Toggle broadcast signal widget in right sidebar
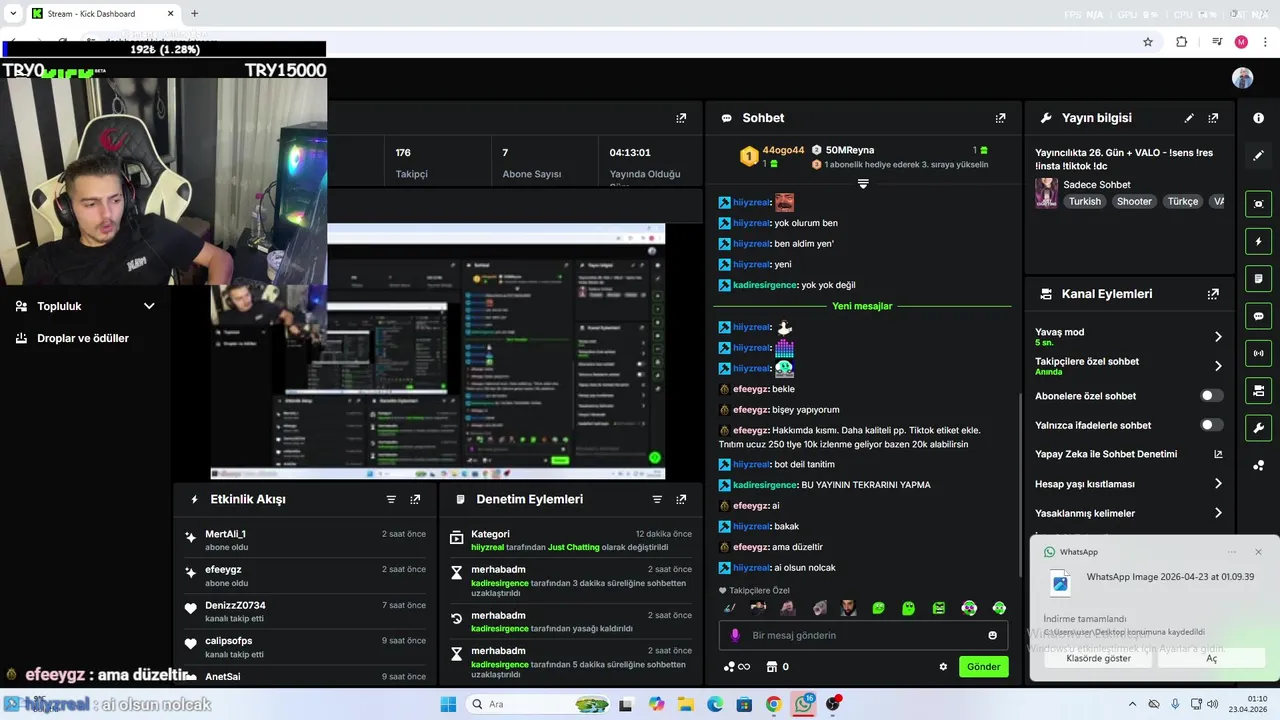Screen dimensions: 1280x720 [1259, 353]
